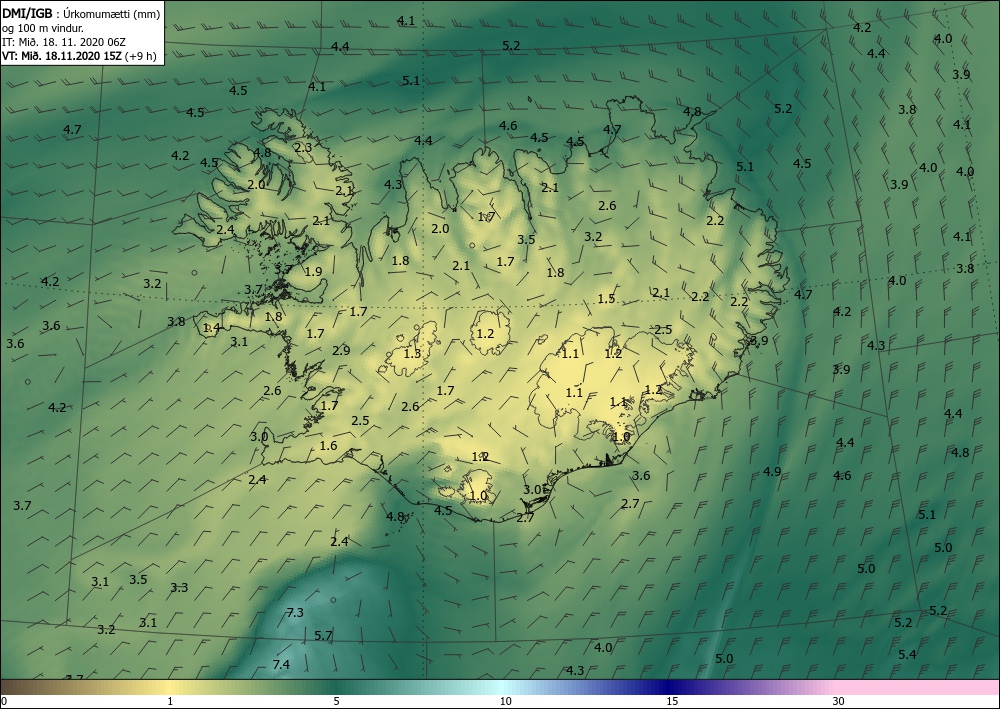Click the 1 label on the color scale
The height and width of the screenshot is (709, 1000).
[x=170, y=701]
